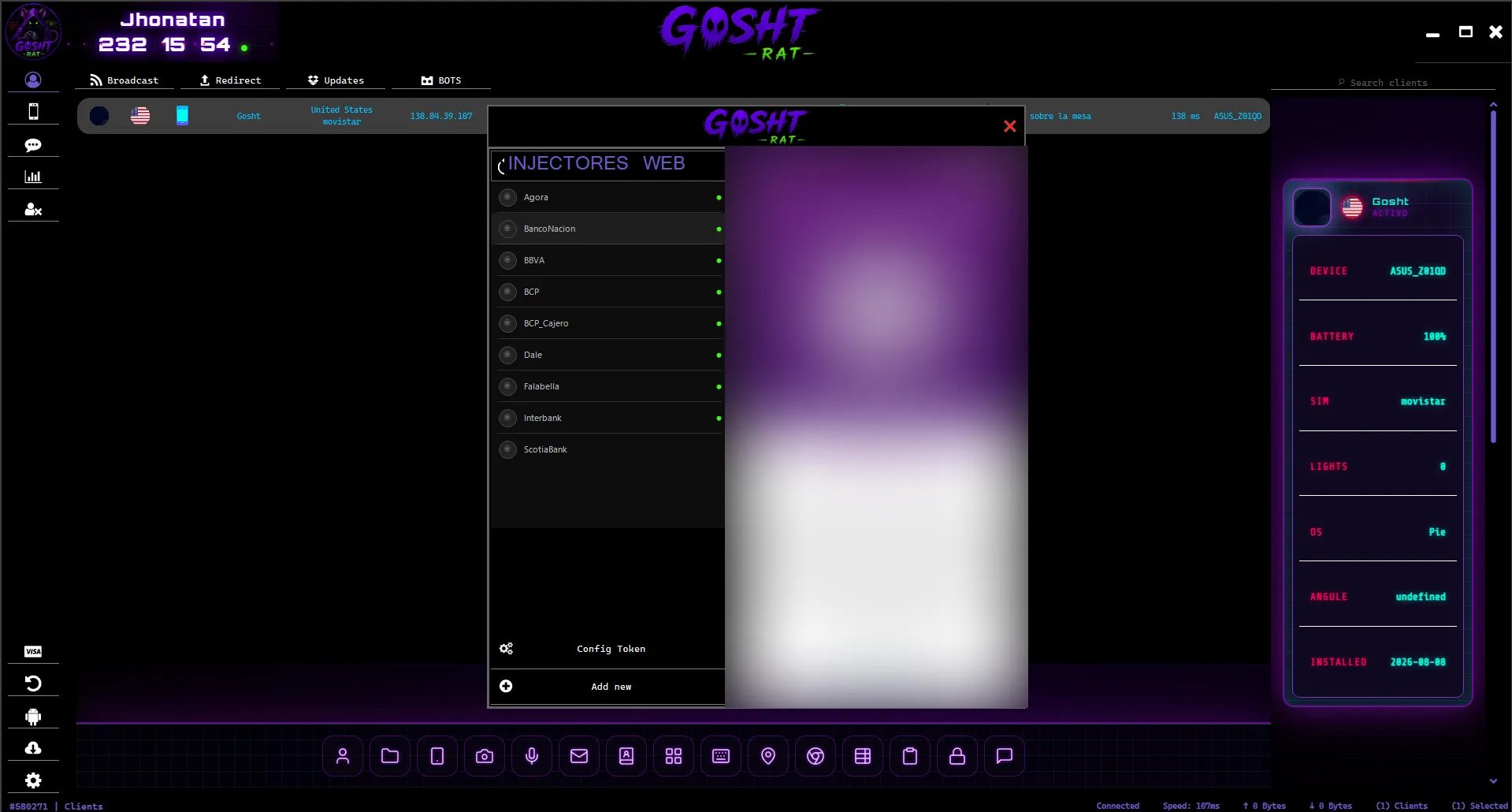This screenshot has height=812, width=1512.
Task: Click the phone screen icon in bottom toolbar
Action: 437,756
